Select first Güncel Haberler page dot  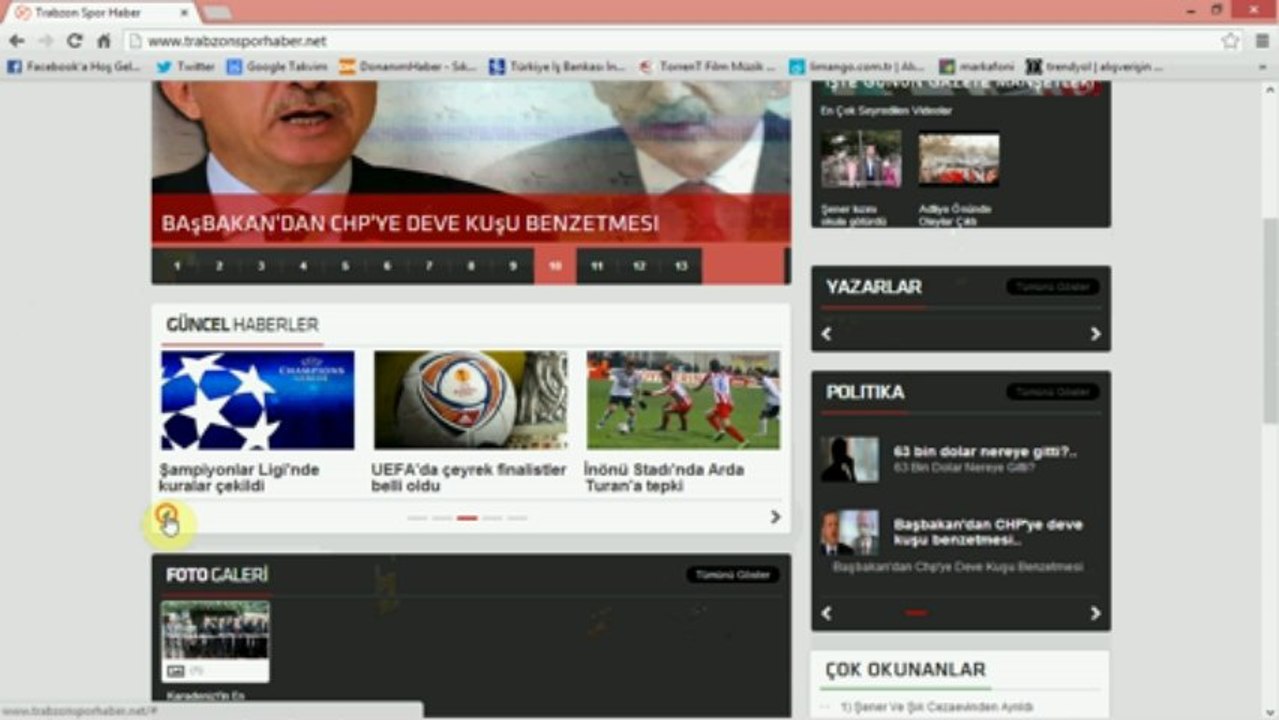417,518
